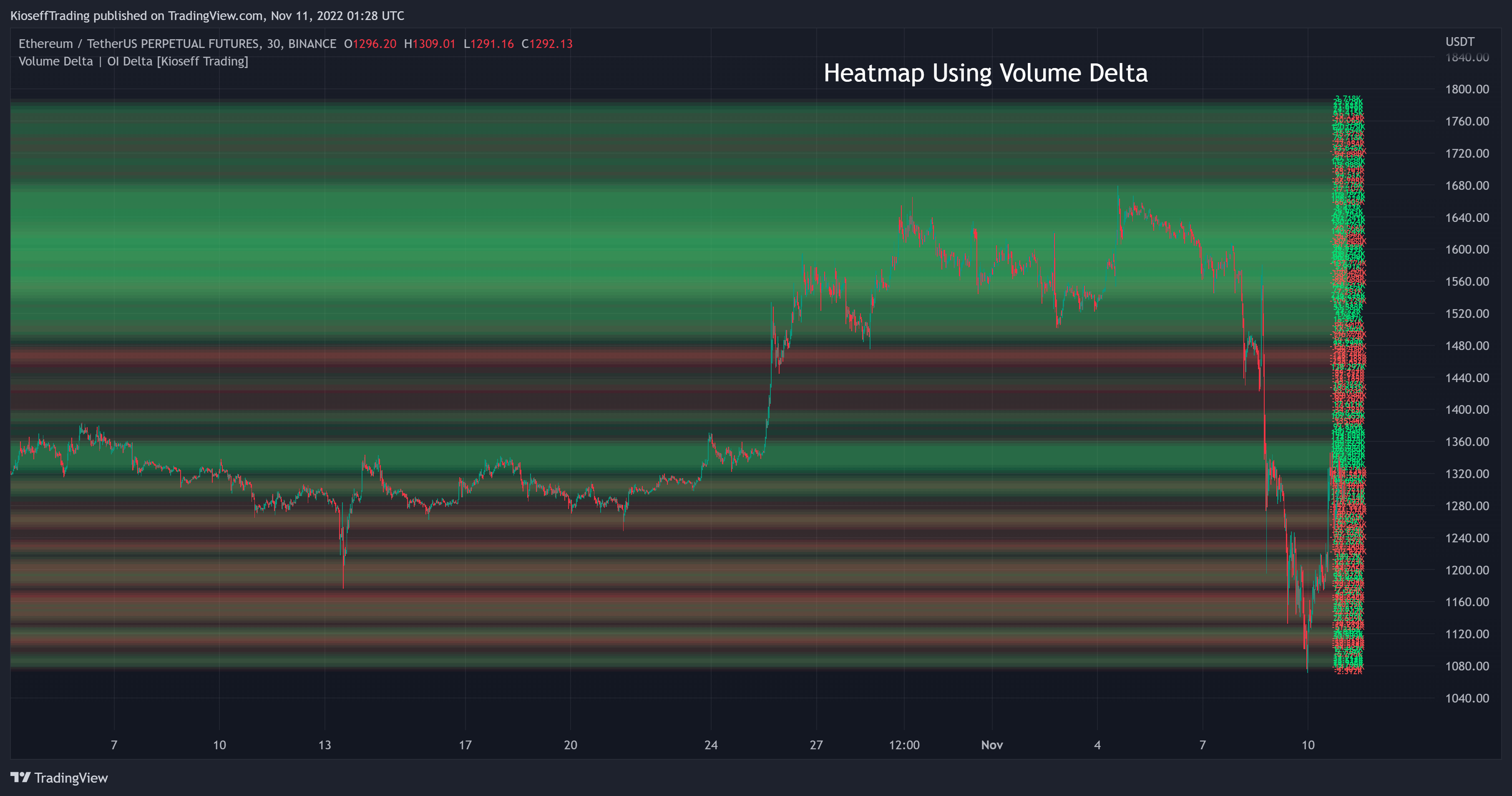
Task: Click the Ethereum / TetherUS PERPETUAL FUTURES title
Action: point(177,44)
